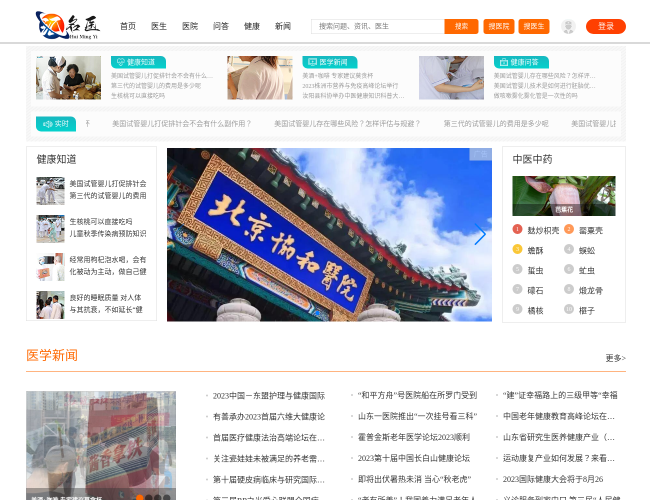The image size is (650, 500).
Task: Click the 搜医院 button
Action: tap(499, 26)
